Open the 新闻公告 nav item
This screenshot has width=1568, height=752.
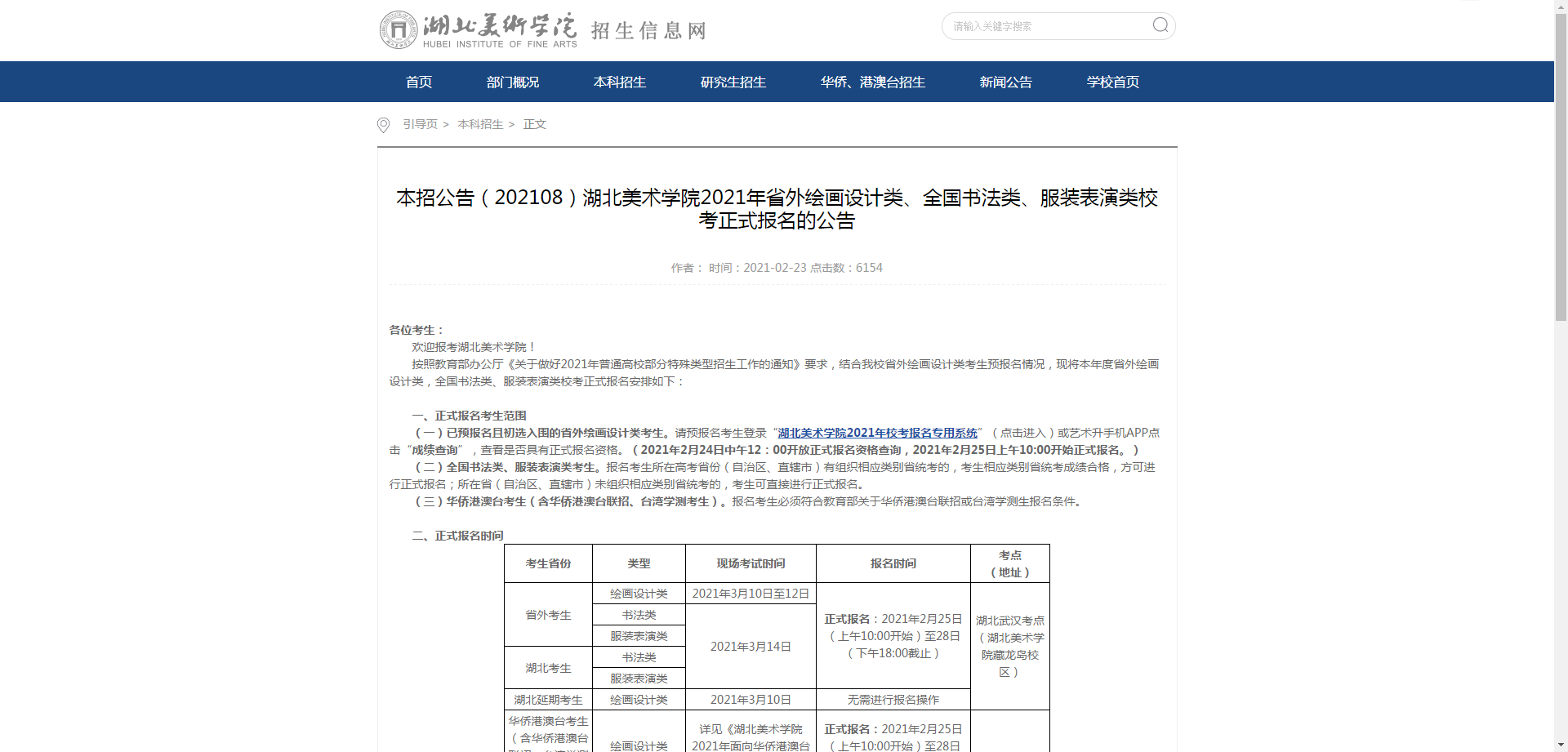[1006, 82]
